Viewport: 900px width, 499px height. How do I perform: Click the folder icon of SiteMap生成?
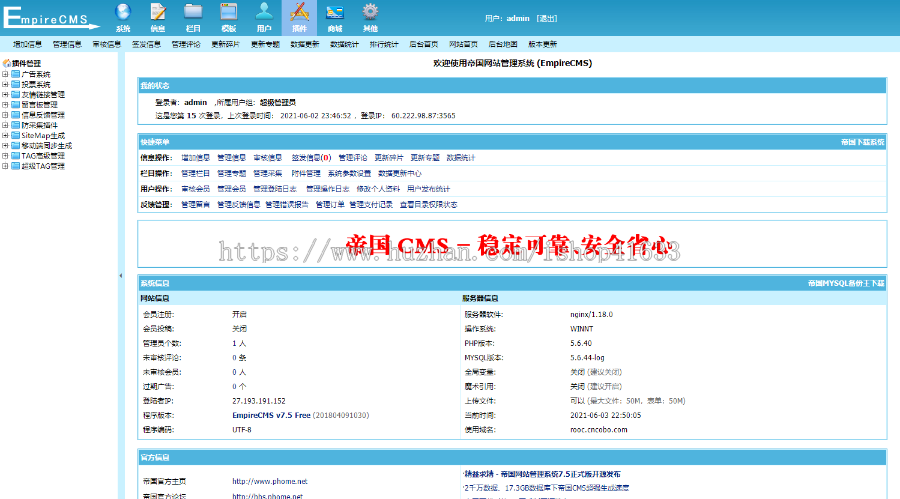pos(16,136)
